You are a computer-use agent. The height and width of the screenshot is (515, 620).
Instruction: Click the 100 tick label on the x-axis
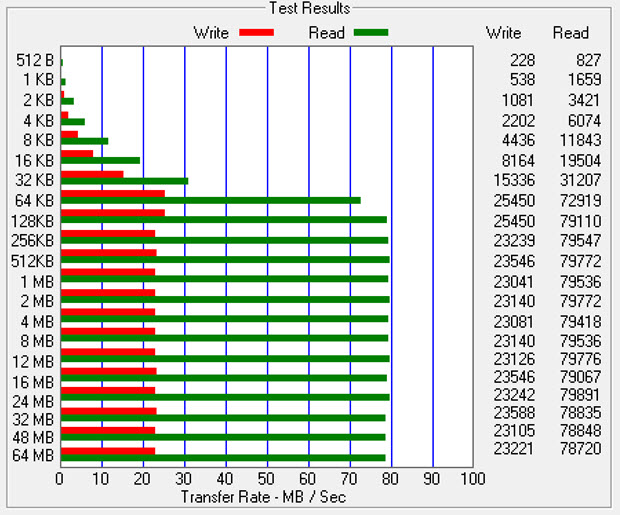(x=472, y=479)
